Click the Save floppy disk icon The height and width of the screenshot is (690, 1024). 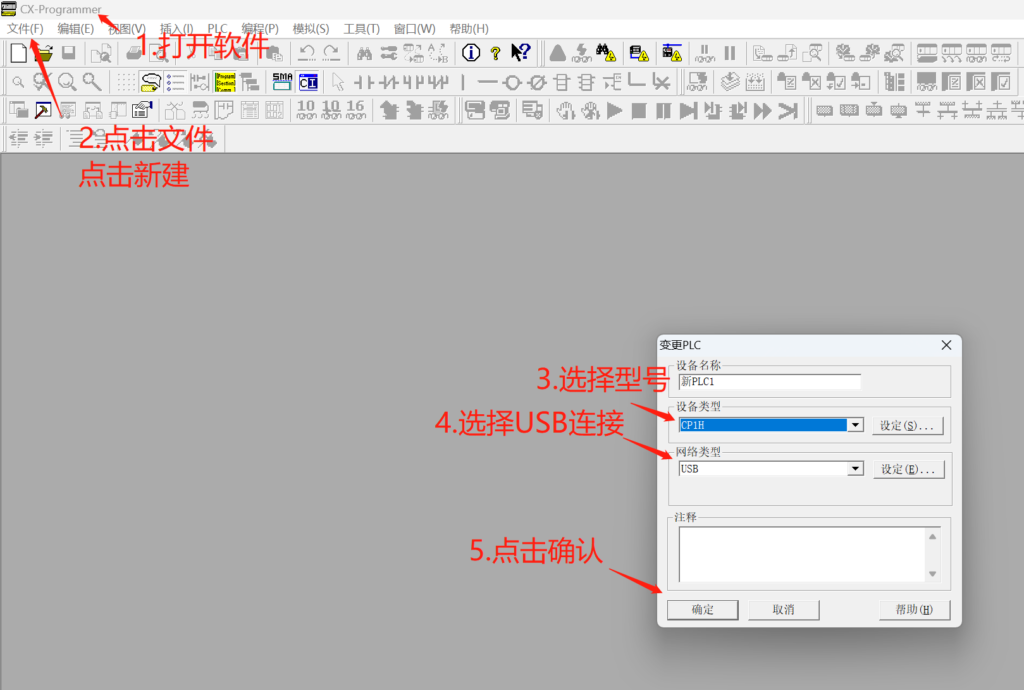69,53
